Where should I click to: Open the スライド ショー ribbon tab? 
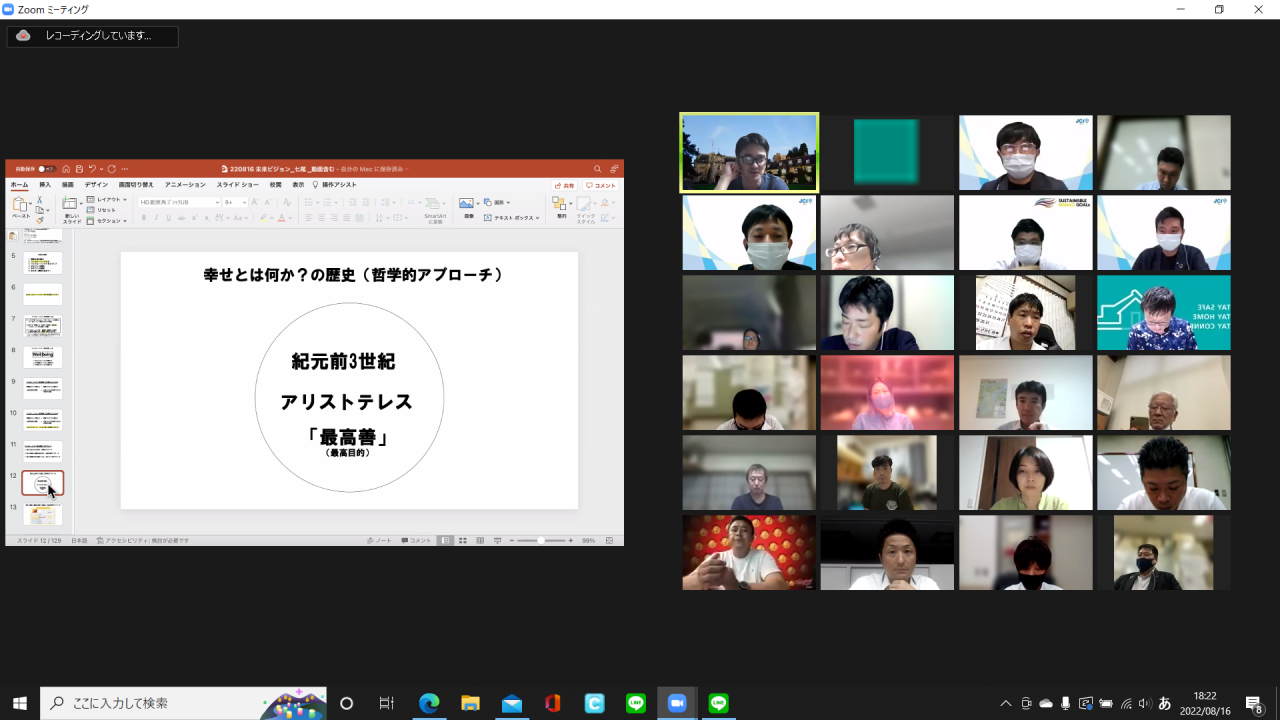coord(238,185)
